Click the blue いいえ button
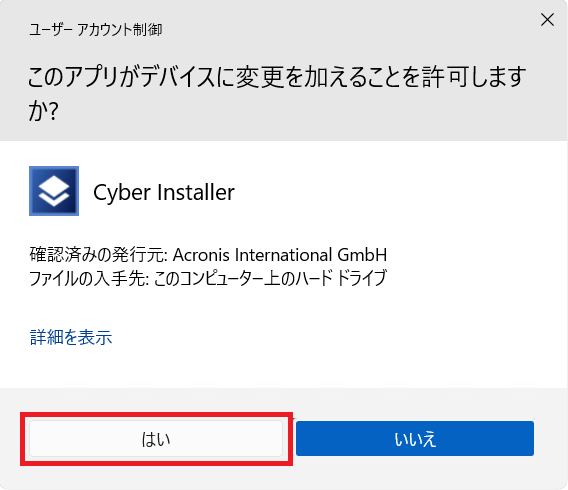The height and width of the screenshot is (490, 568). (x=415, y=438)
